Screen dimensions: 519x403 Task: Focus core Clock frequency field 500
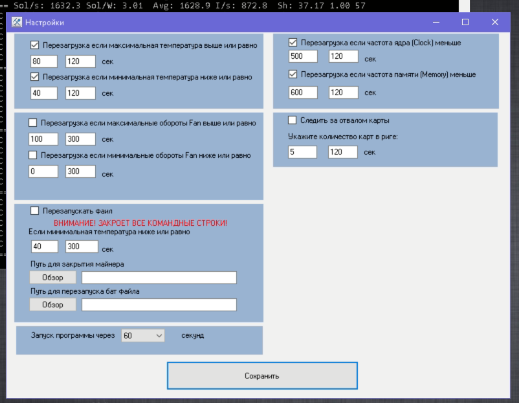point(303,56)
